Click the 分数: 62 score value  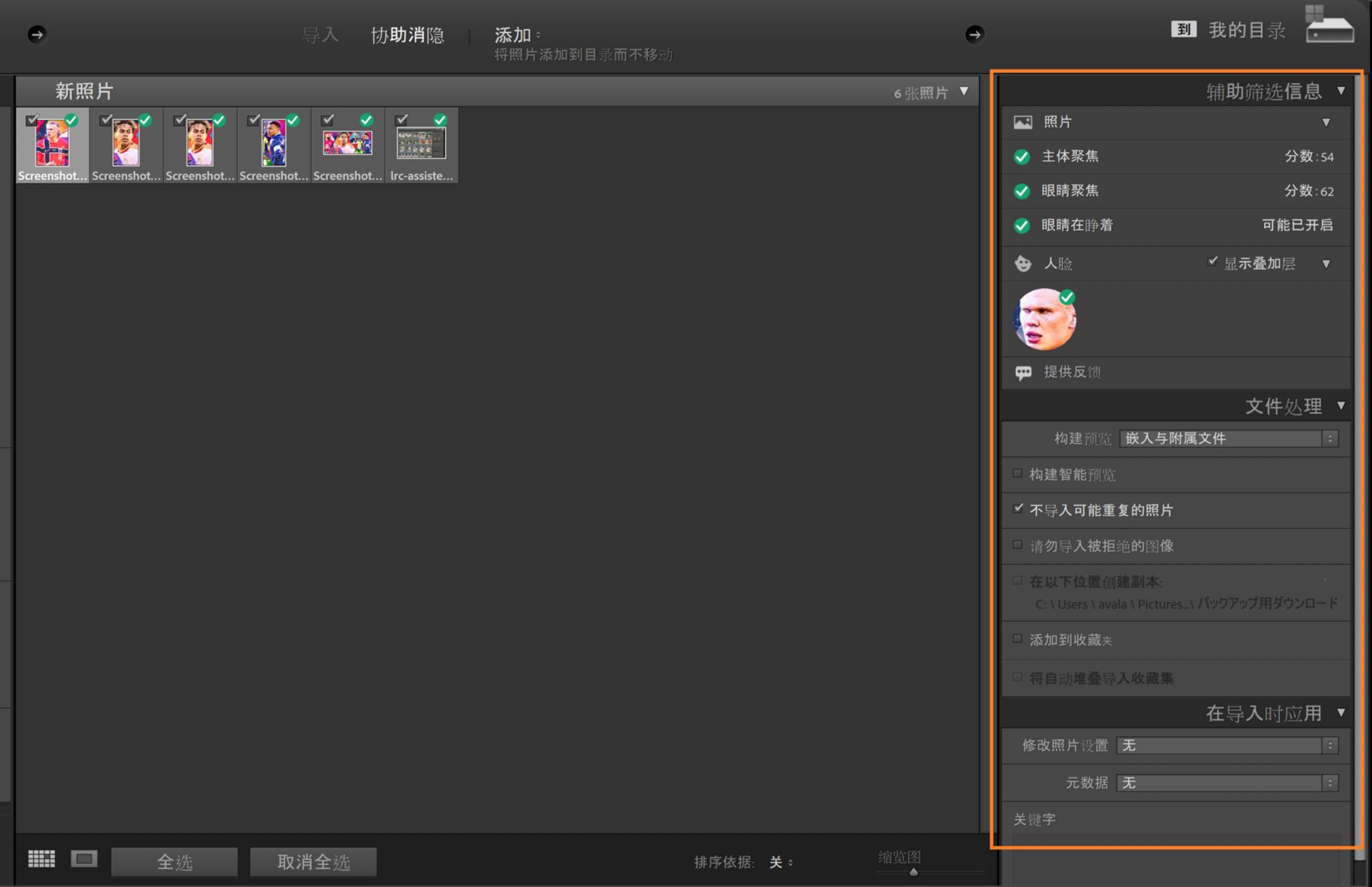(1309, 191)
